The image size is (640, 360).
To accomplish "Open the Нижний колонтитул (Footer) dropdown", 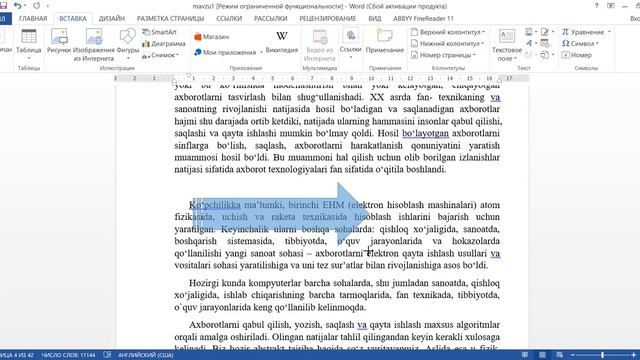I will [482, 43].
